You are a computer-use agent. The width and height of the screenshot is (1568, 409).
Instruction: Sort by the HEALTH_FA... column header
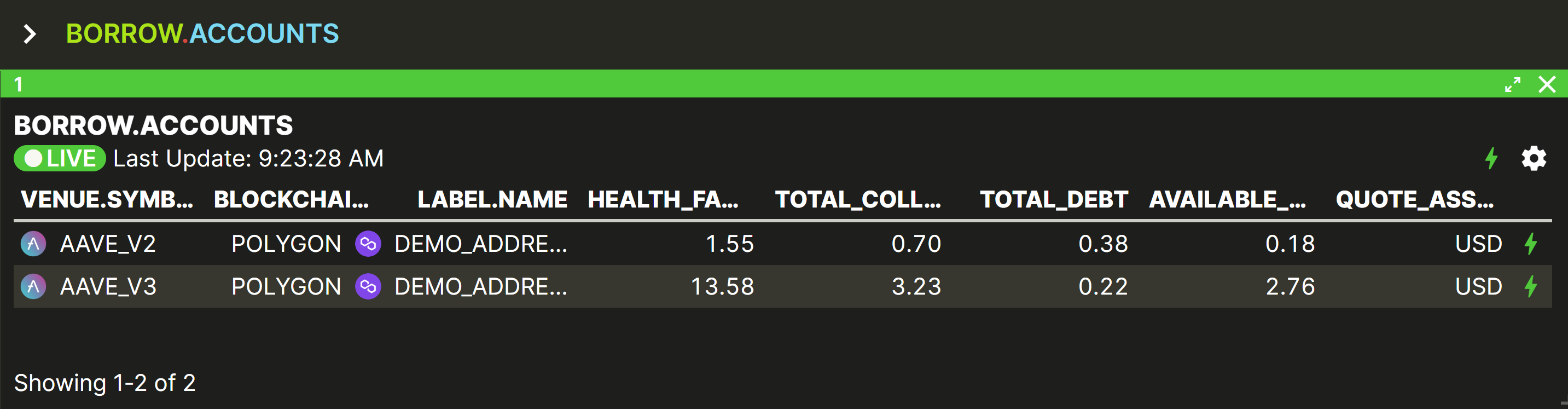pos(663,199)
